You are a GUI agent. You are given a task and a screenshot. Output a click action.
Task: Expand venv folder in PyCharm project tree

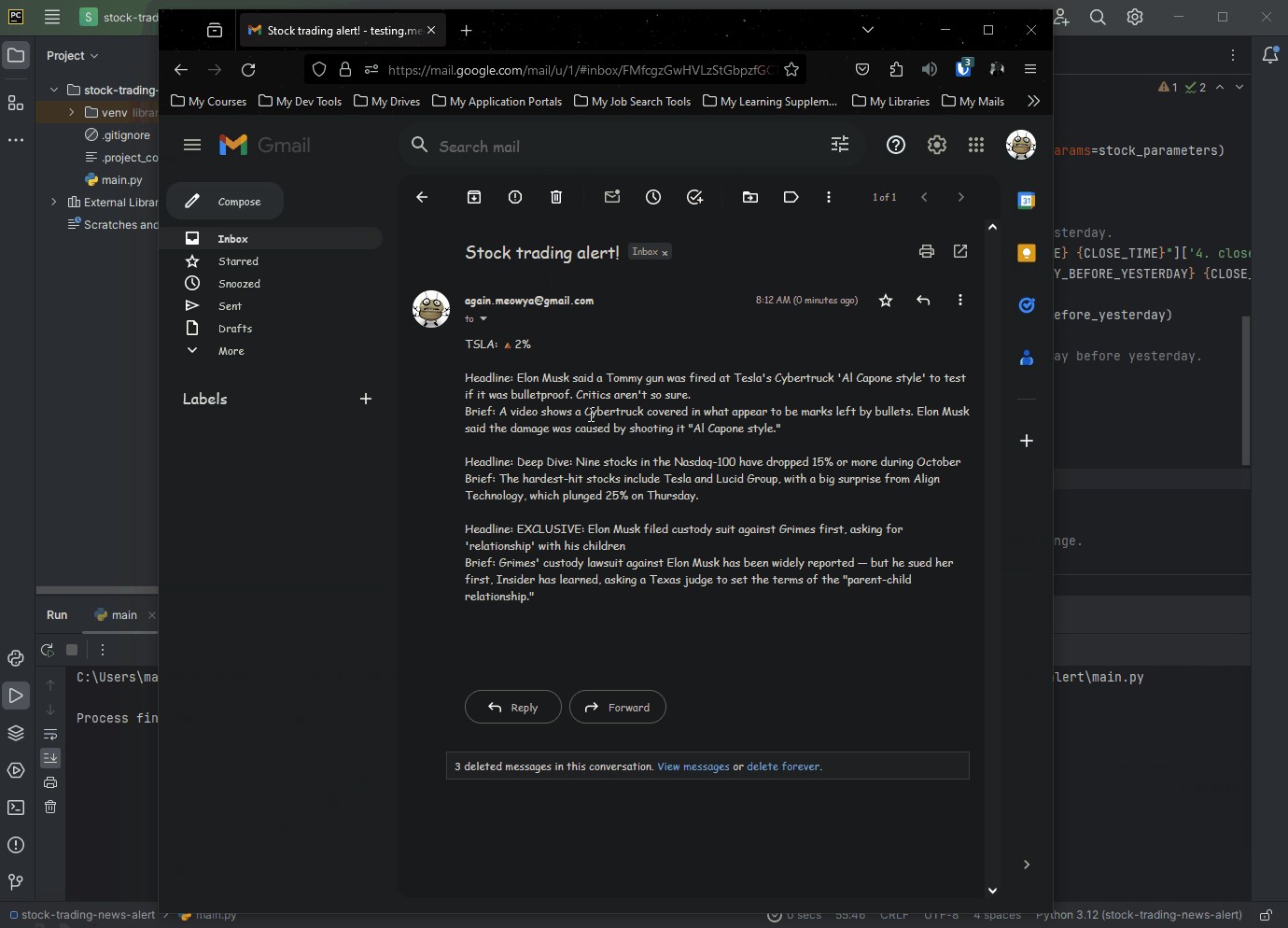point(72,112)
